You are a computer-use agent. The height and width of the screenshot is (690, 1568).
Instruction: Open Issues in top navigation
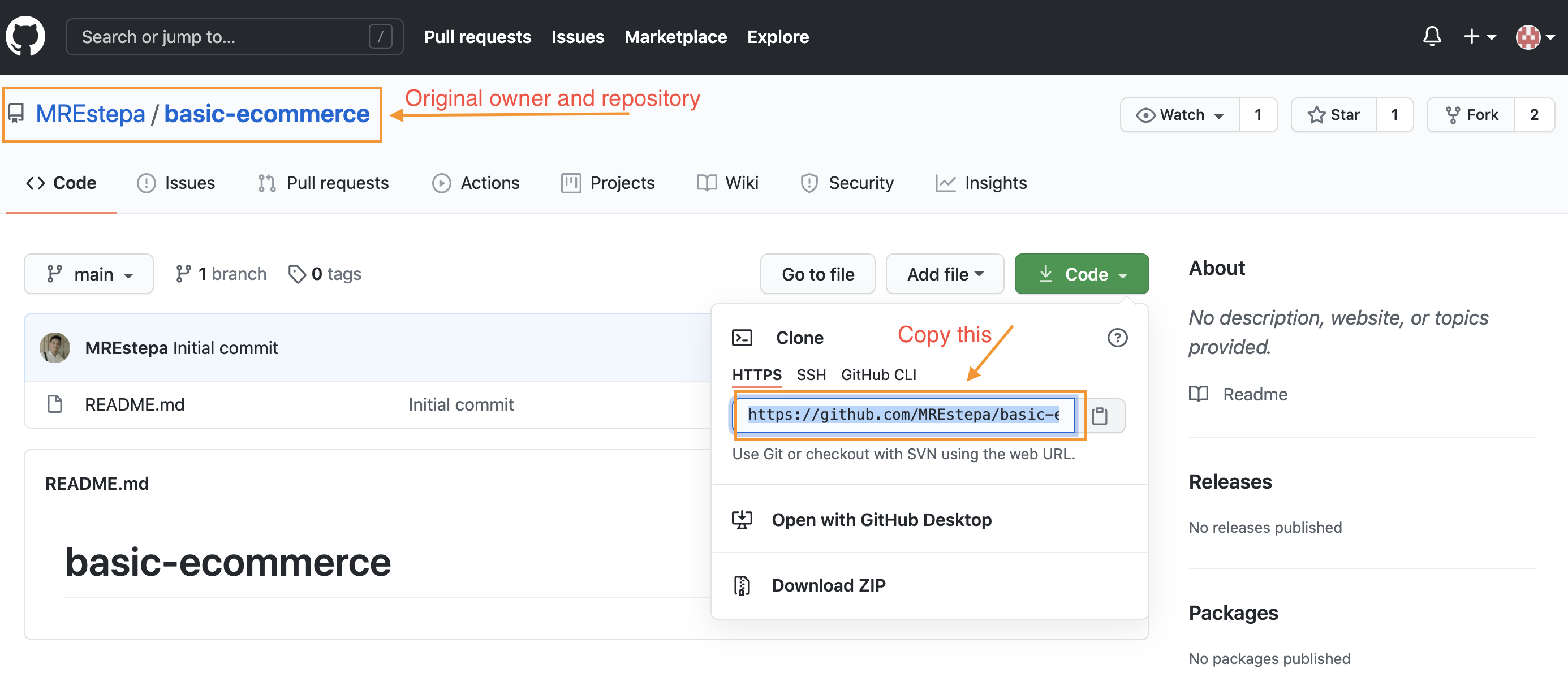[x=578, y=37]
